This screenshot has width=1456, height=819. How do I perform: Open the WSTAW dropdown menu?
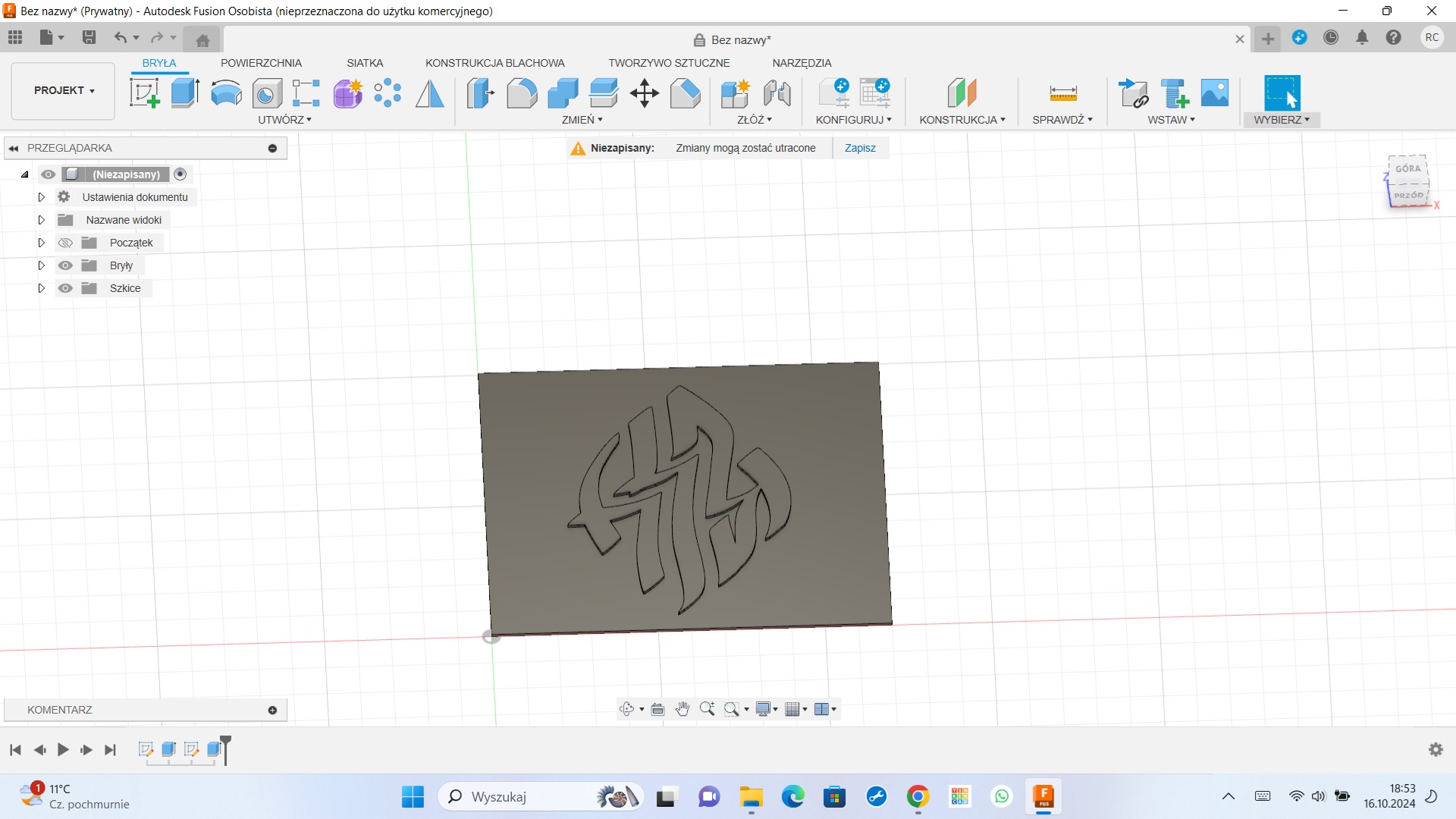pos(1171,120)
